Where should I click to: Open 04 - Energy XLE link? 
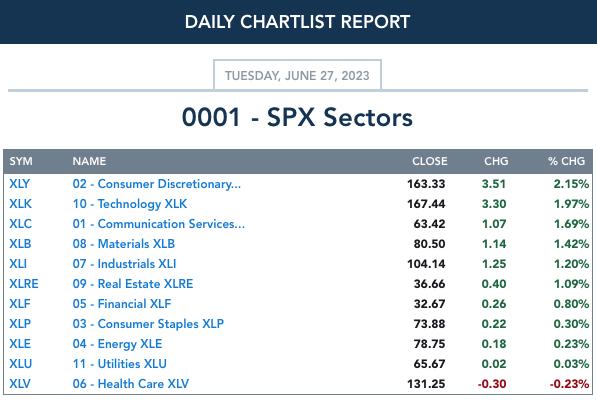pos(117,344)
